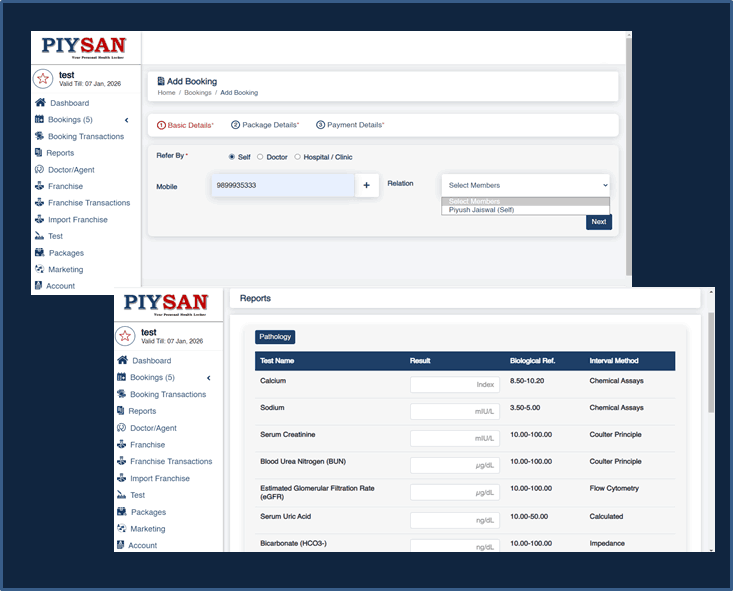Choose Piyush Jaiswal (Self) from dropdown list
The height and width of the screenshot is (591, 733).
coord(525,210)
